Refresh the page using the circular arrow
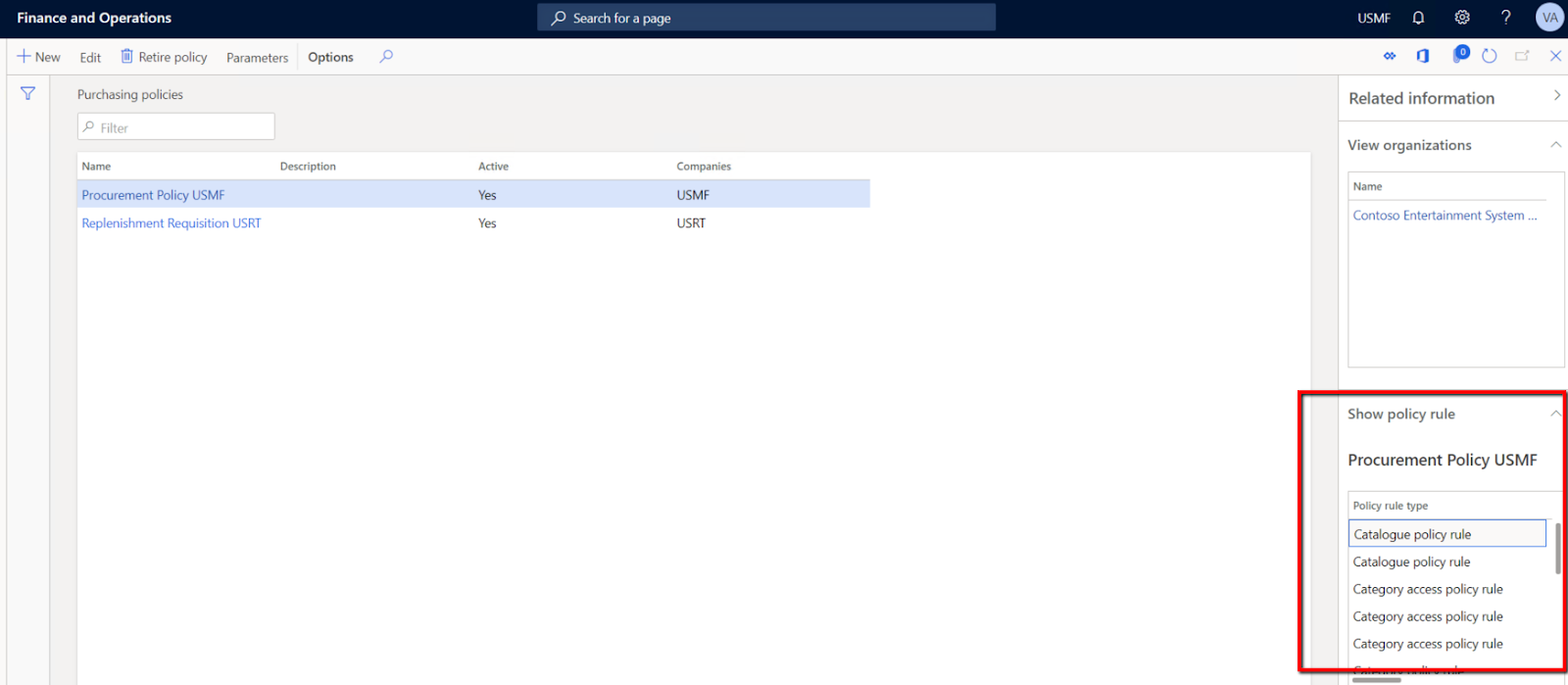The height and width of the screenshot is (685, 1568). 1490,56
